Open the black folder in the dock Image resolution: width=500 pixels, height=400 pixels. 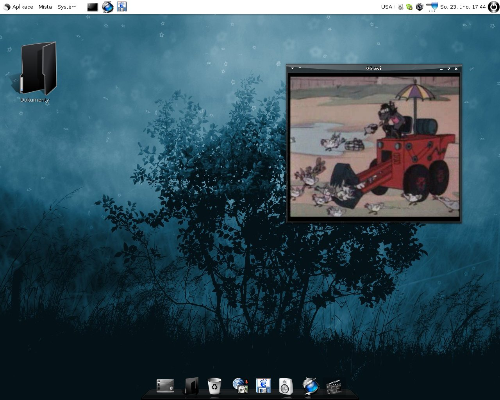[x=191, y=386]
